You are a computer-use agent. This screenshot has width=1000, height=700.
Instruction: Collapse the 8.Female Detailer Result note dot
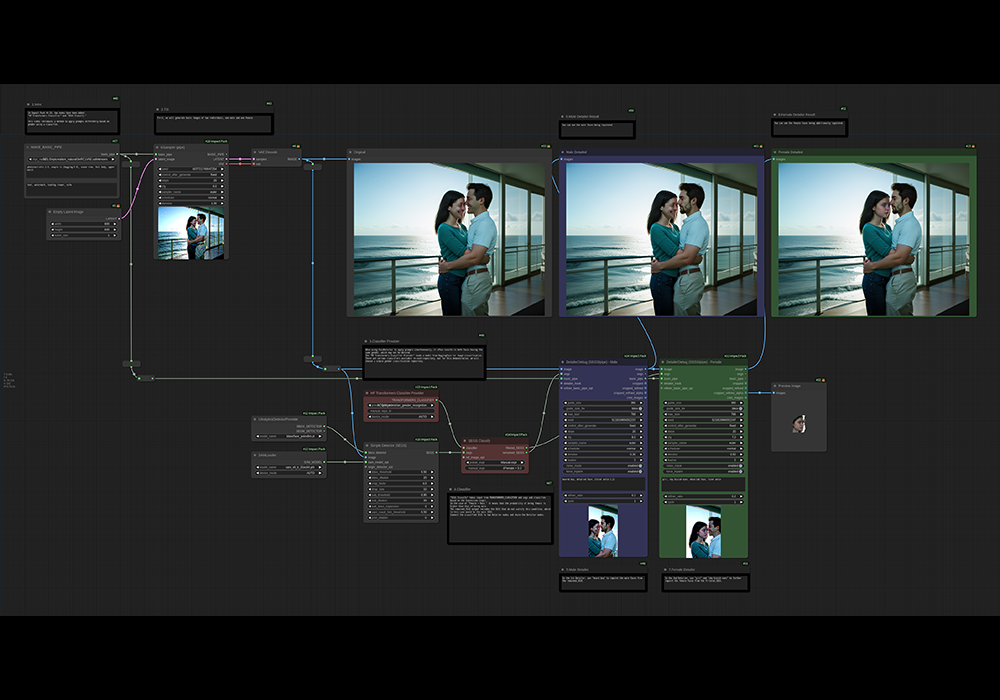775,115
